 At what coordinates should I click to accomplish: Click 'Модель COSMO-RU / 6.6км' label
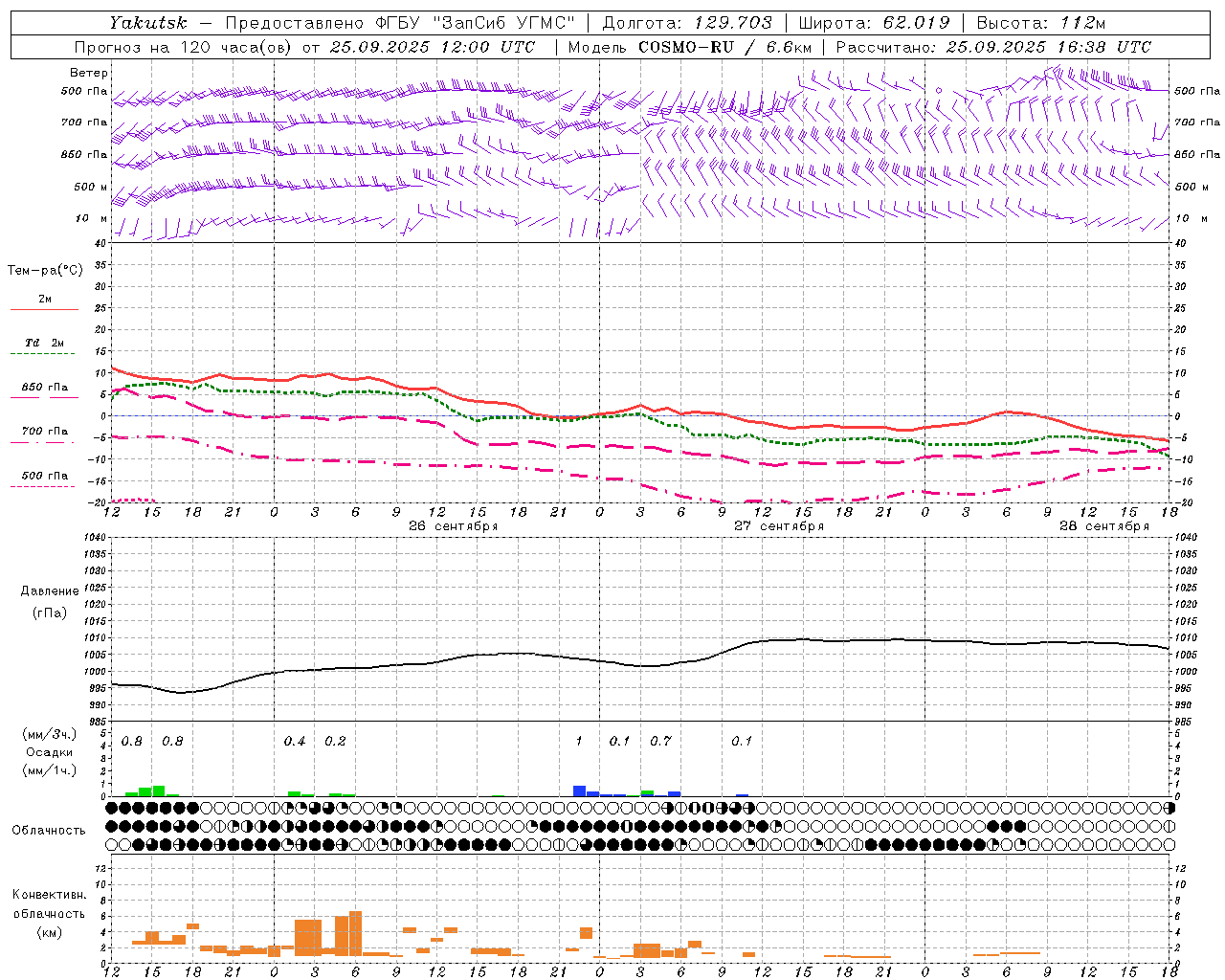[x=690, y=47]
